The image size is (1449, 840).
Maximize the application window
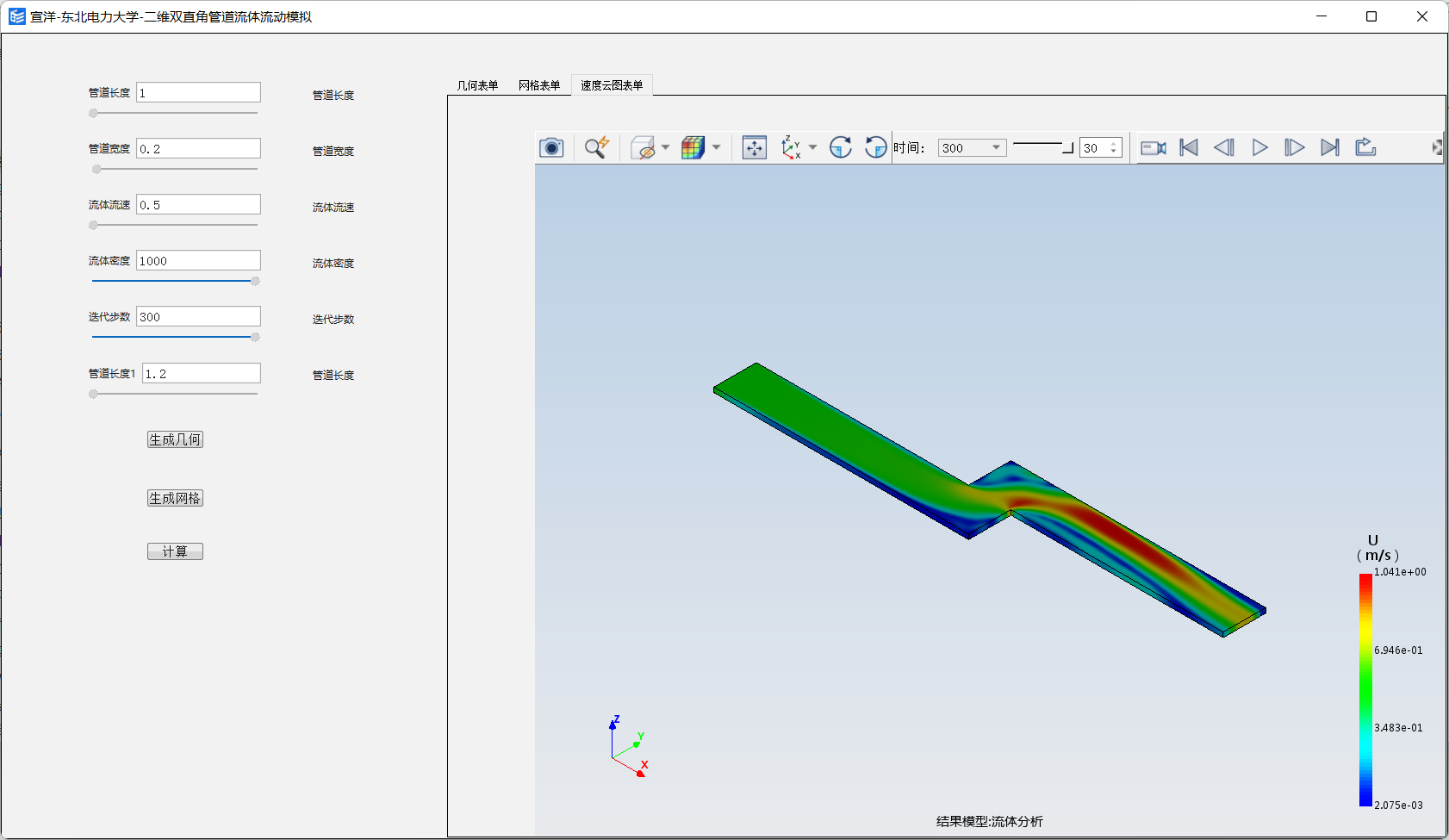(1371, 16)
